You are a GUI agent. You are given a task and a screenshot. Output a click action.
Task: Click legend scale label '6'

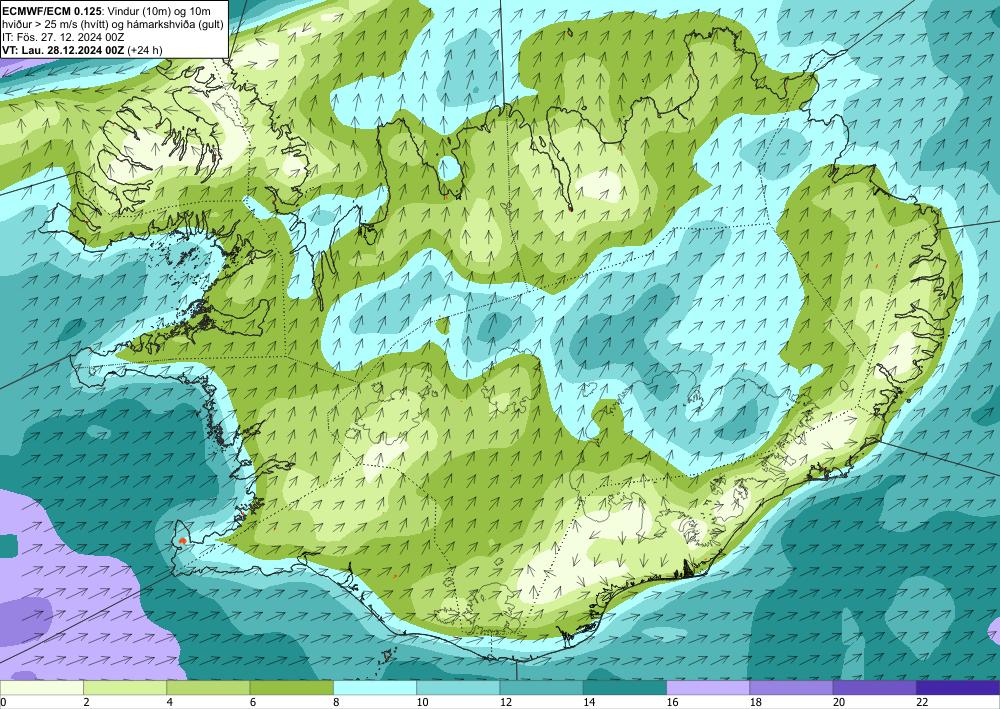(x=253, y=702)
